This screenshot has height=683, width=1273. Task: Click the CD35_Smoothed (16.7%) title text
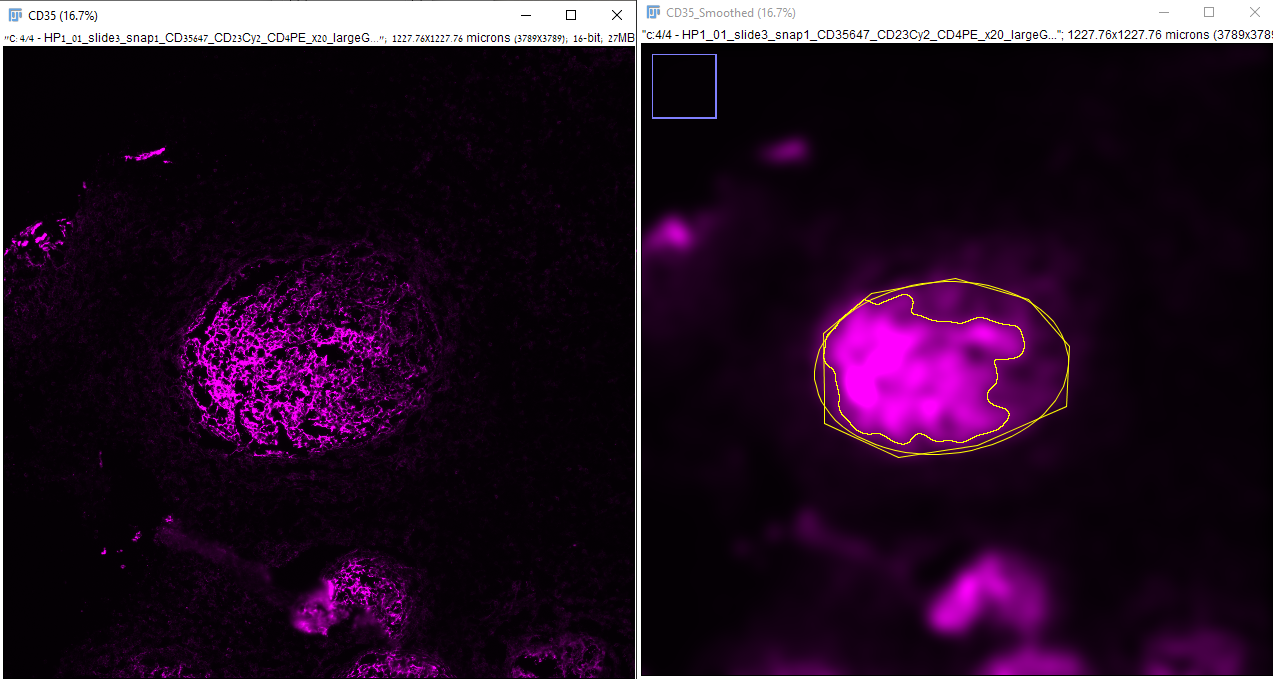[731, 11]
